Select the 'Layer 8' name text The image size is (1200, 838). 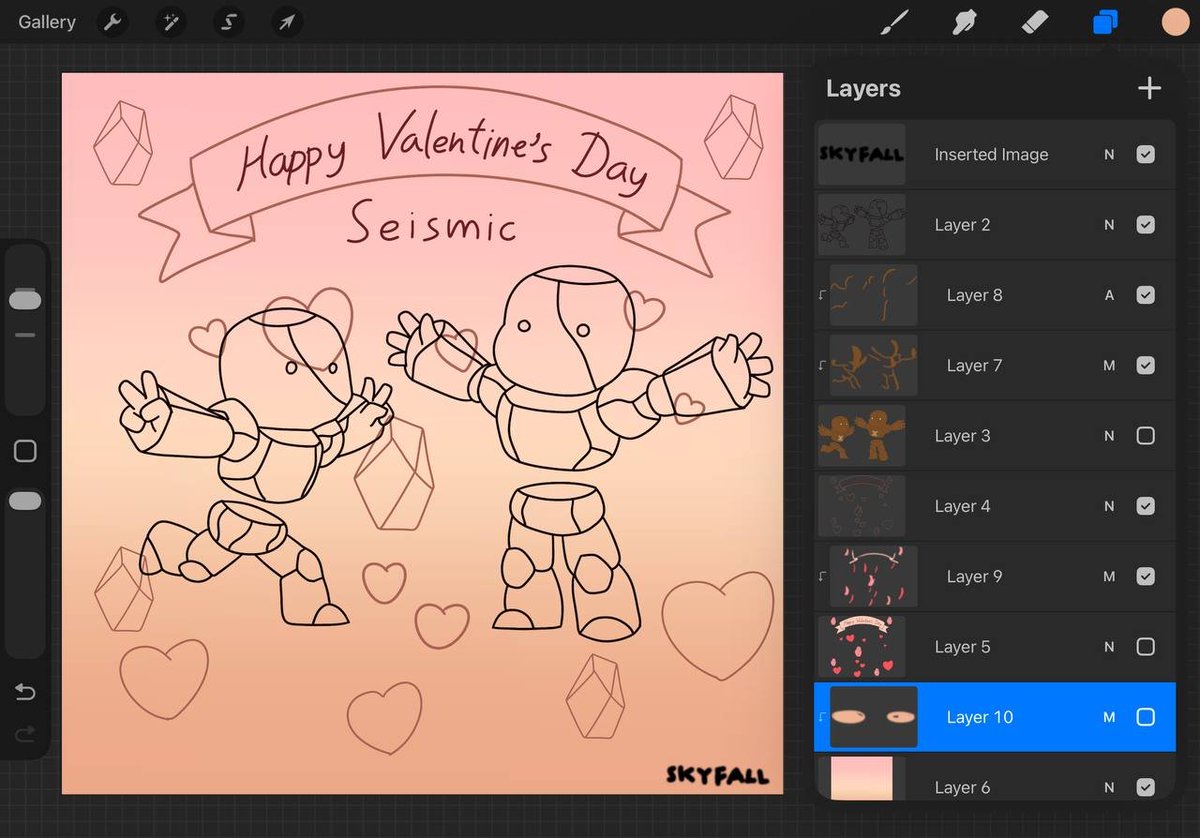click(974, 295)
